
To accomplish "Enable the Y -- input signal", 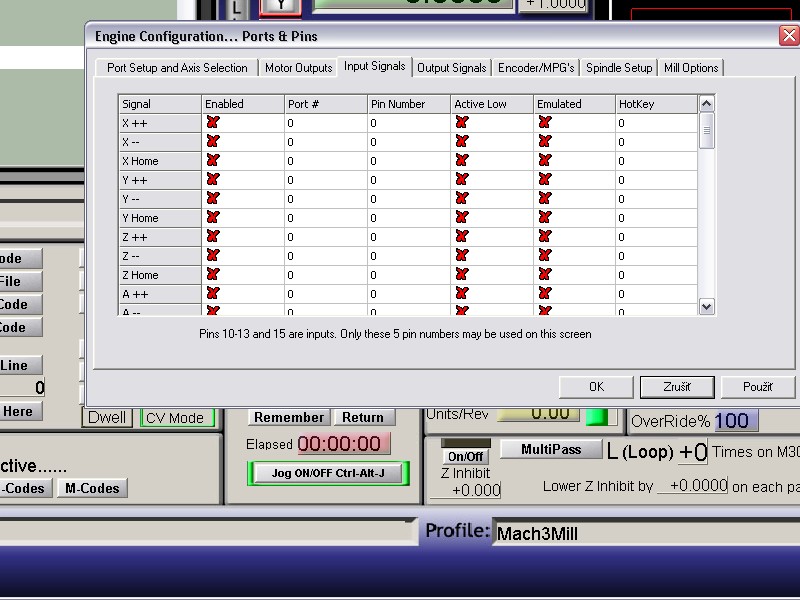I will (x=212, y=199).
